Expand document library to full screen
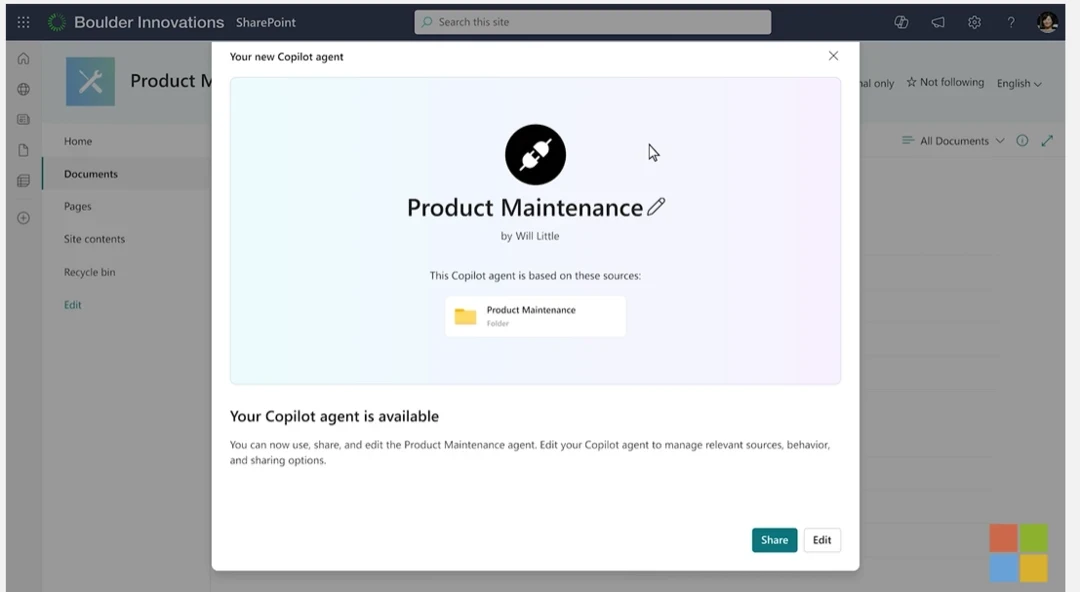Viewport: 1080px width, 592px height. coord(1047,141)
